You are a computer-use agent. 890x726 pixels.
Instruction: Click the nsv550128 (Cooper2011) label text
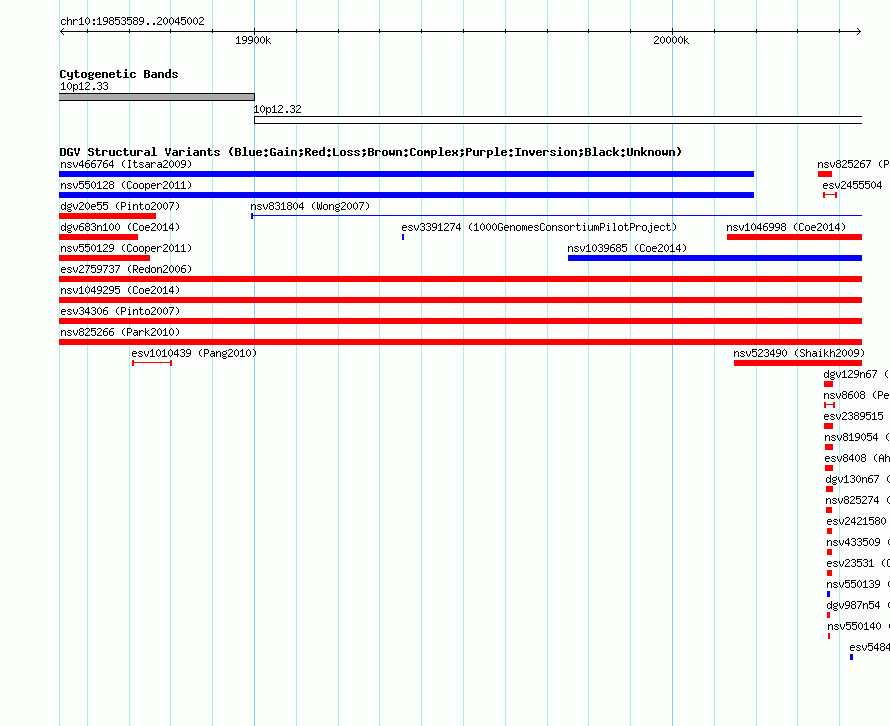[x=126, y=186]
